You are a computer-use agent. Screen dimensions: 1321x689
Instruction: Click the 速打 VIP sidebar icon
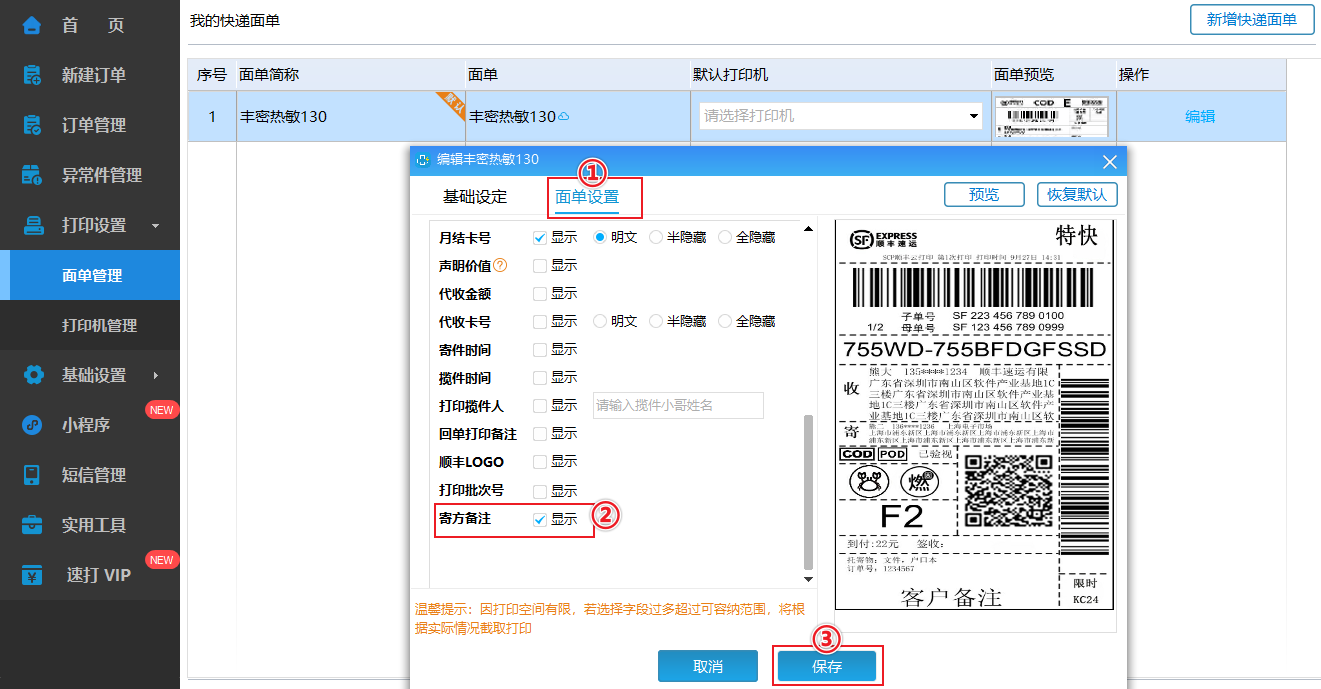pos(32,575)
